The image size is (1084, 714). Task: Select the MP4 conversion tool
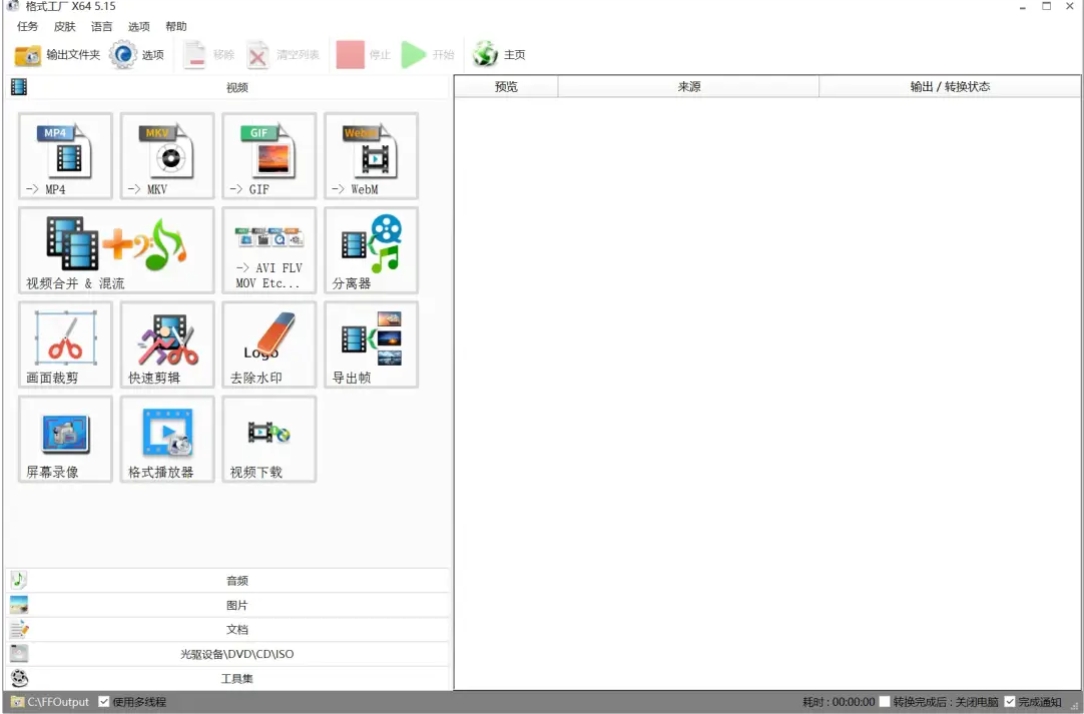64,156
